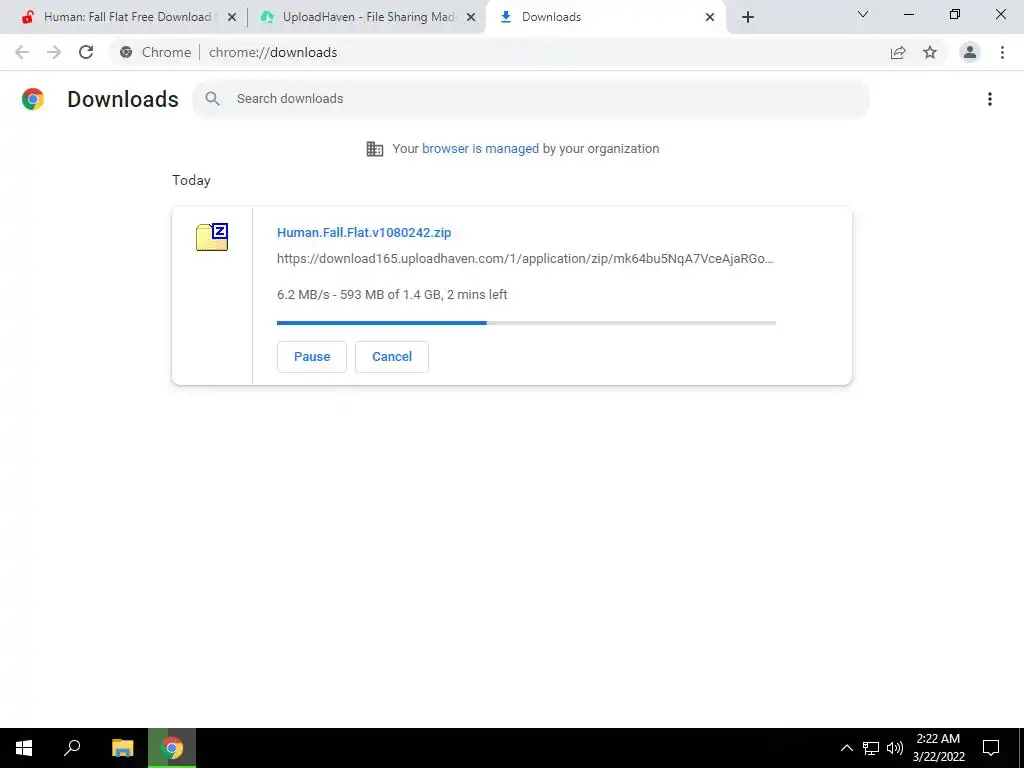Click the zip file icon of the download
The image size is (1024, 768).
[x=212, y=237]
